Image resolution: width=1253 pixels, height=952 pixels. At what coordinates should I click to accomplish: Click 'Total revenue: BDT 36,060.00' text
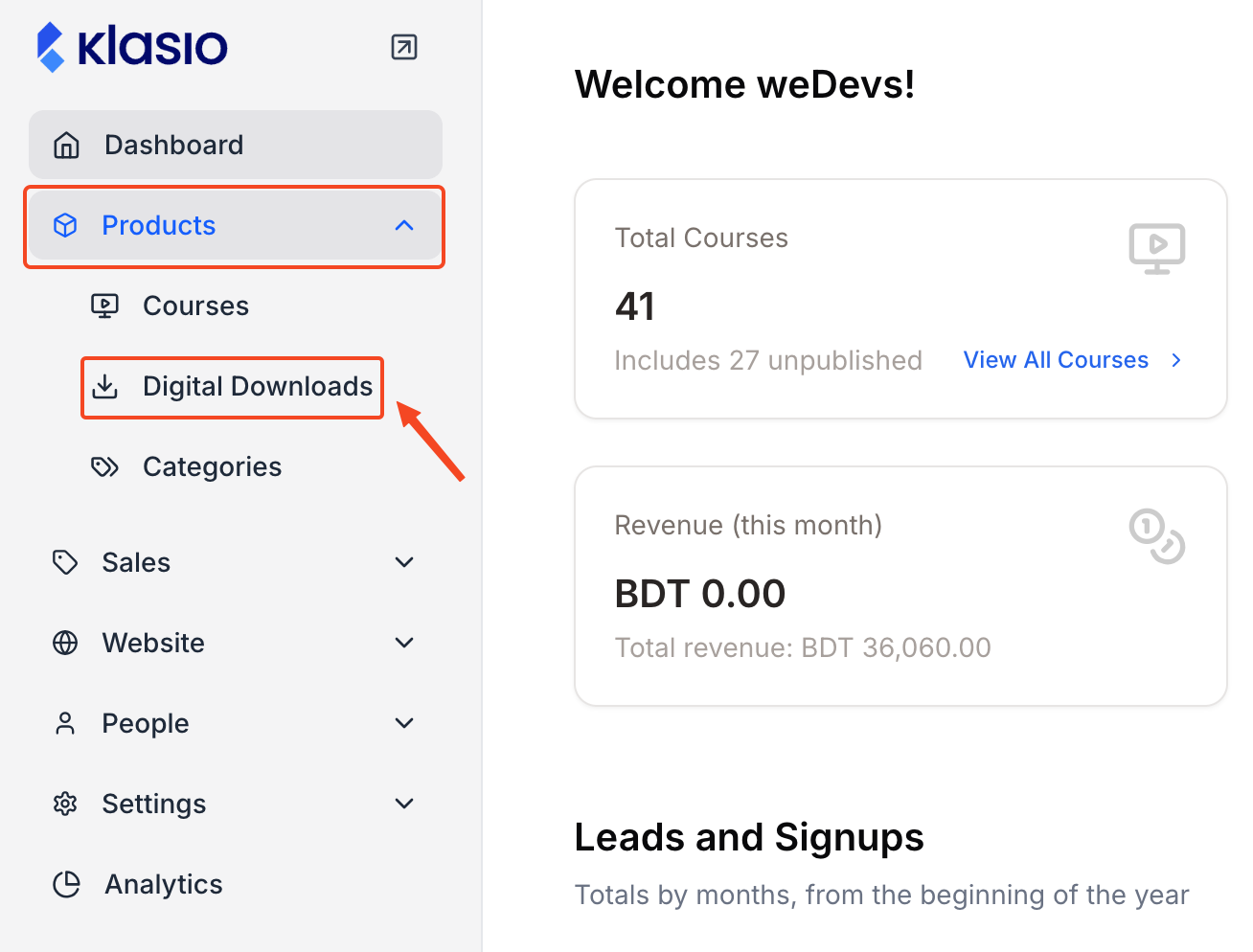click(x=803, y=647)
